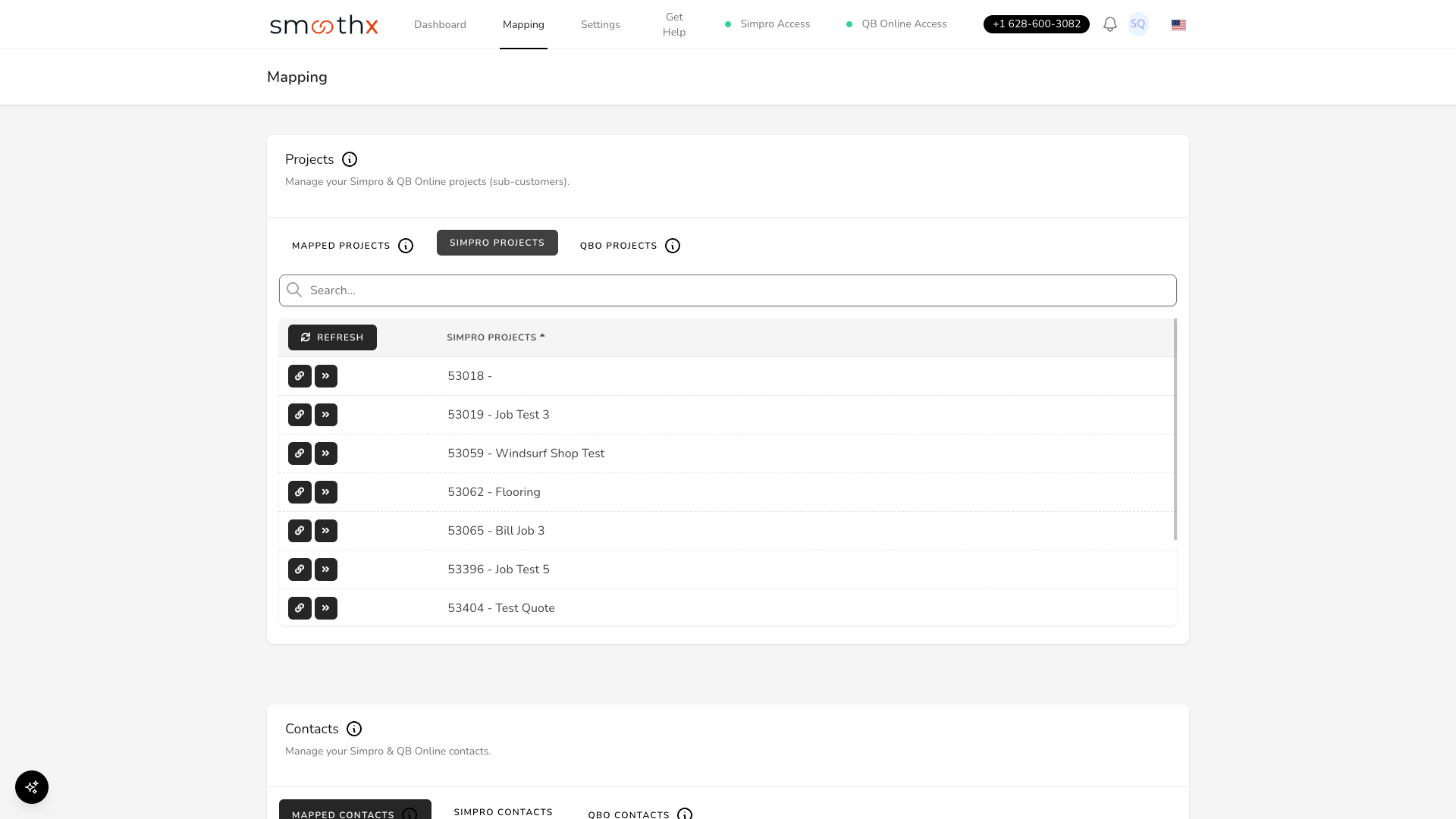The image size is (1456, 819).
Task: Open the US flag language selector
Action: click(x=1178, y=25)
